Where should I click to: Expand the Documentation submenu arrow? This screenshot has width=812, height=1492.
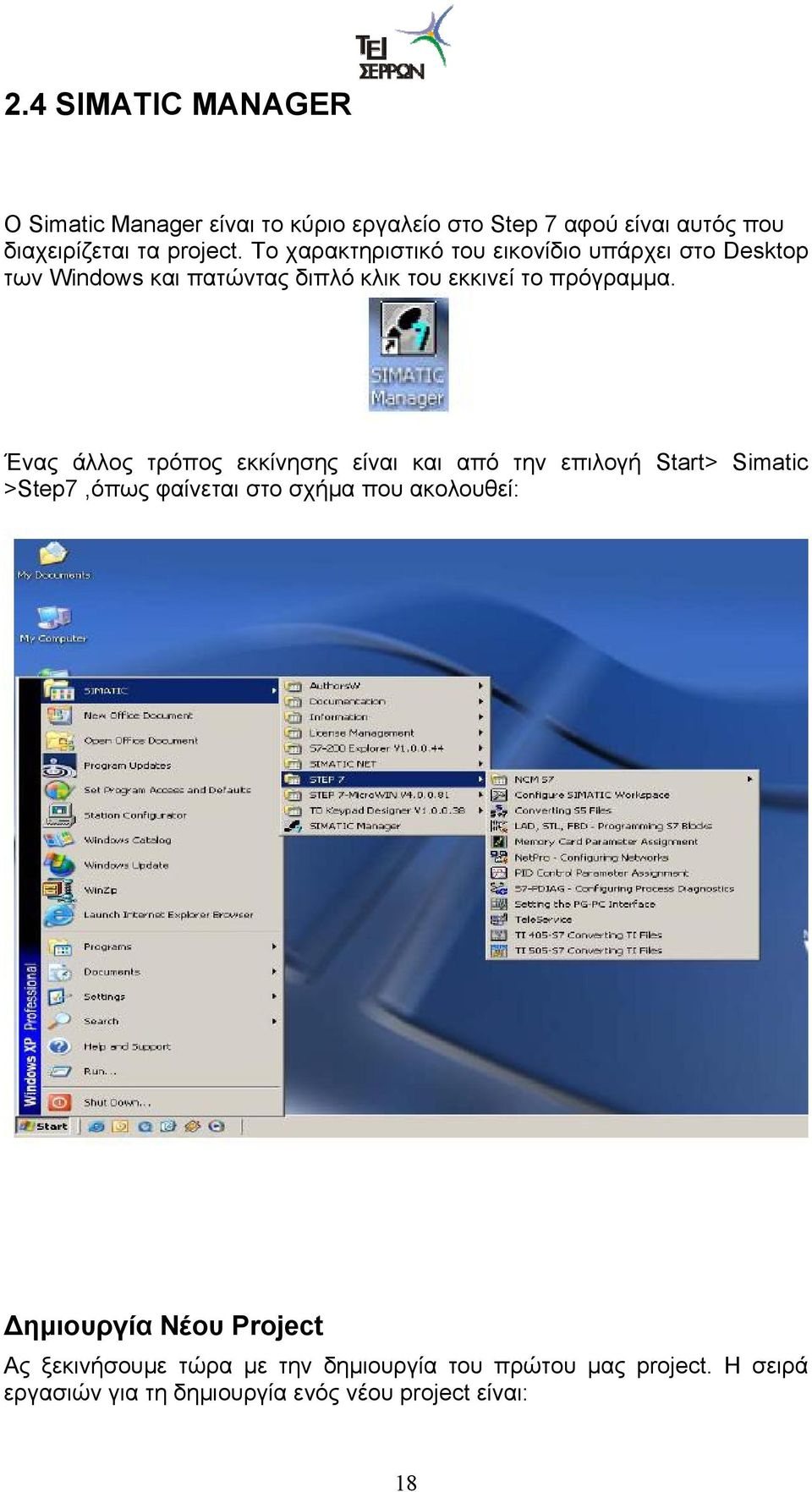(x=481, y=702)
